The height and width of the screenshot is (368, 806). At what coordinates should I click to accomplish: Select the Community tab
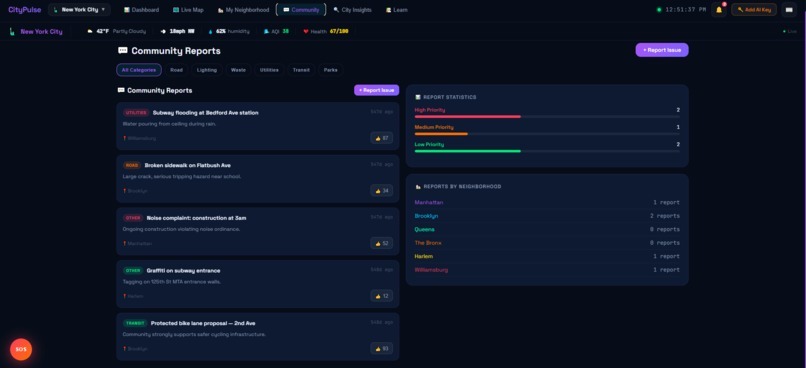[x=301, y=10]
